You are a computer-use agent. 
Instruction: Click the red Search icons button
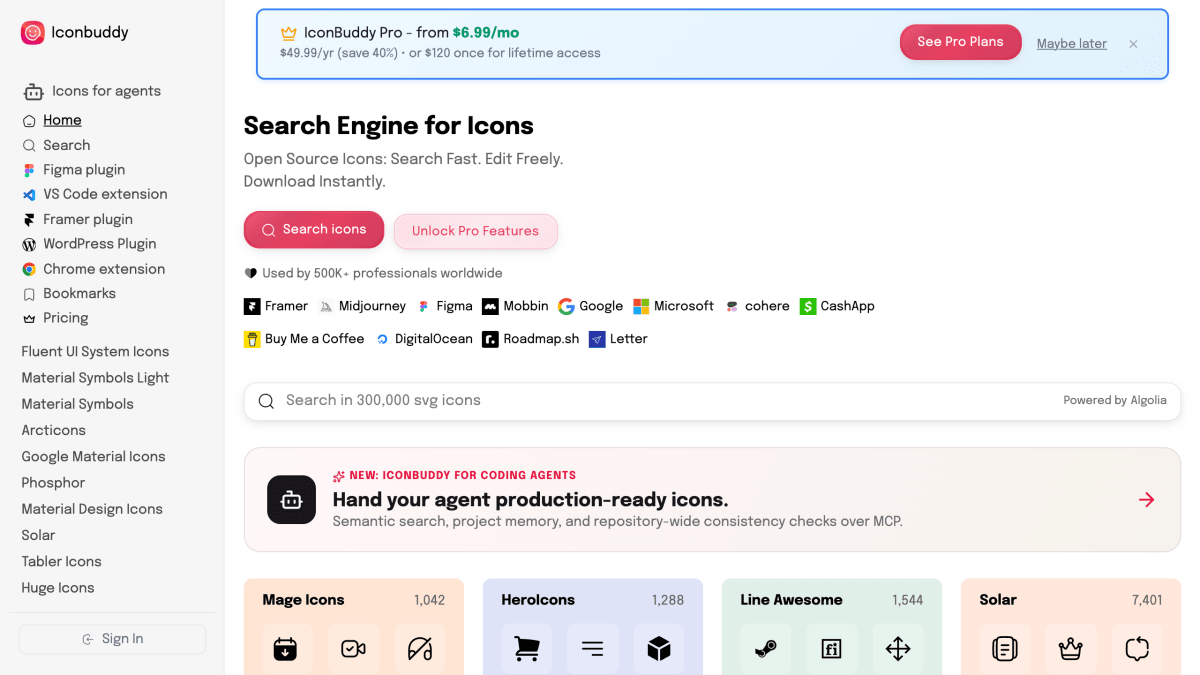[x=314, y=230]
